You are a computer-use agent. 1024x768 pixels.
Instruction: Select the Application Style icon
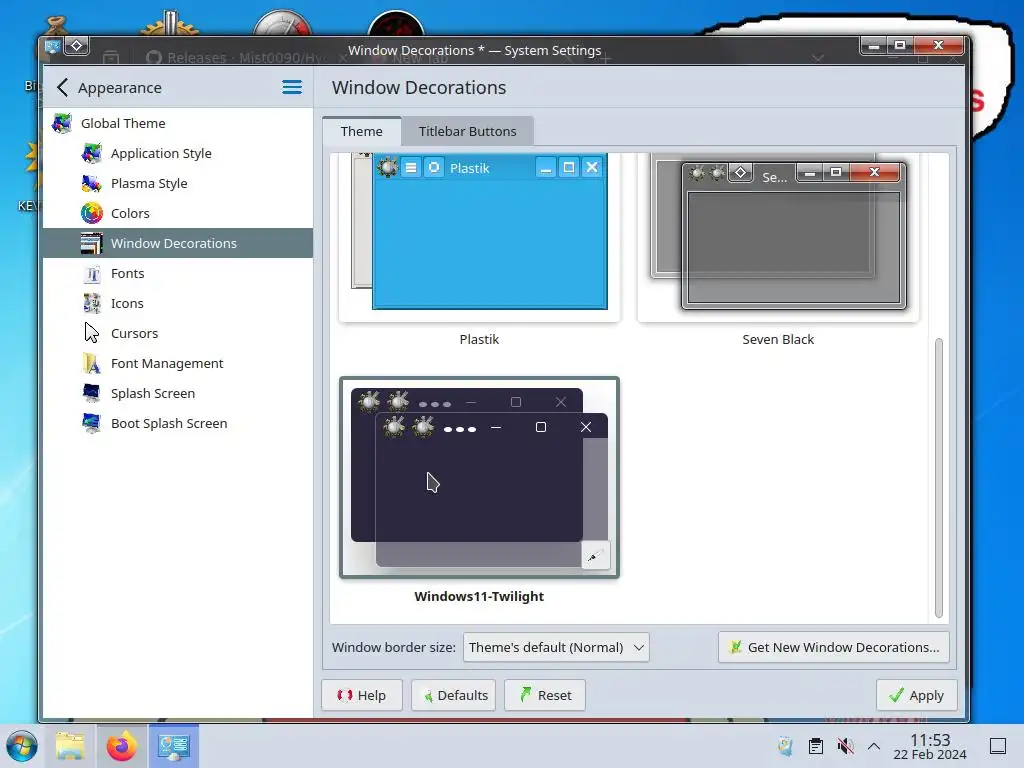click(x=91, y=153)
